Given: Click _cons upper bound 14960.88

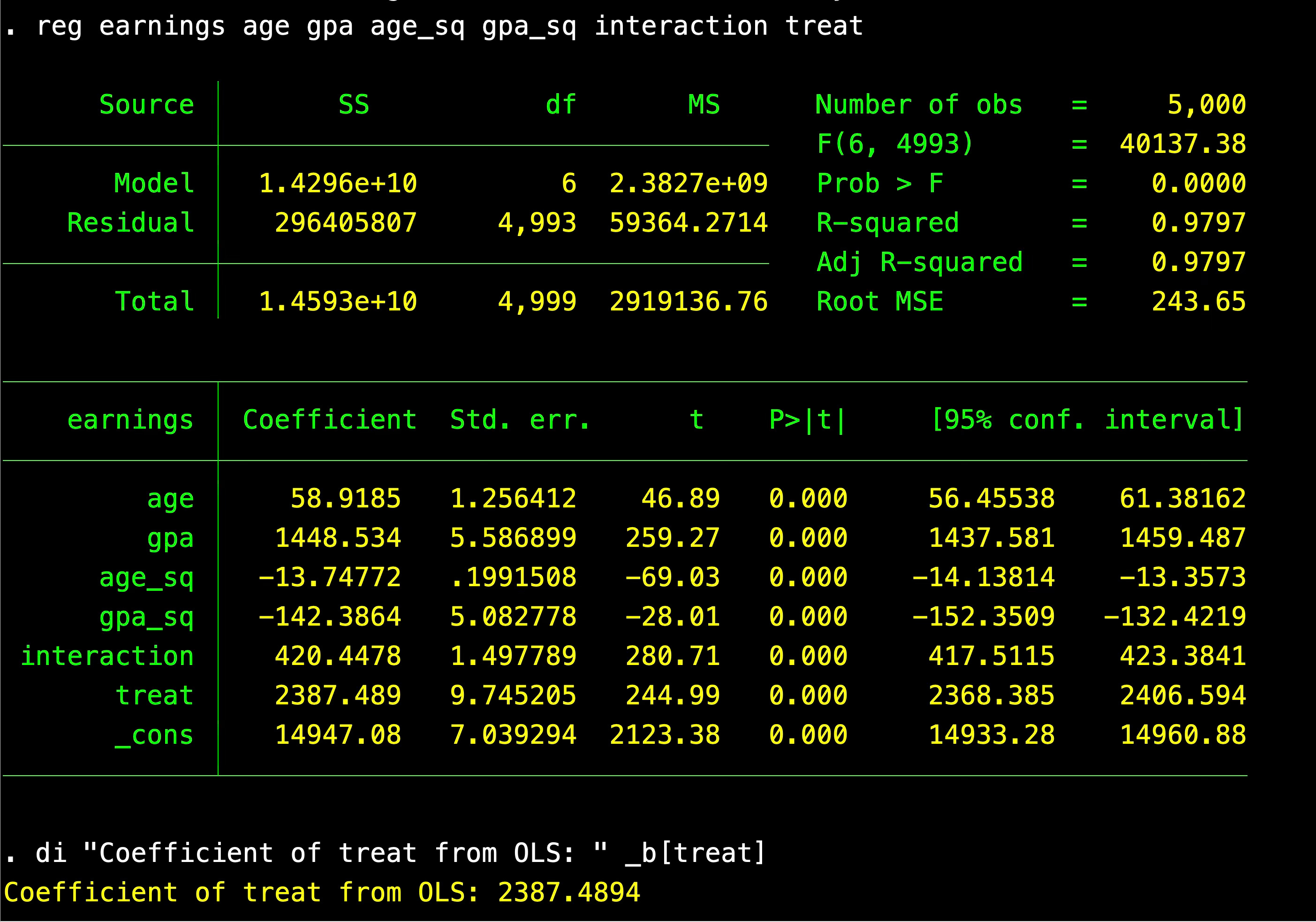Looking at the screenshot, I should point(1183,735).
